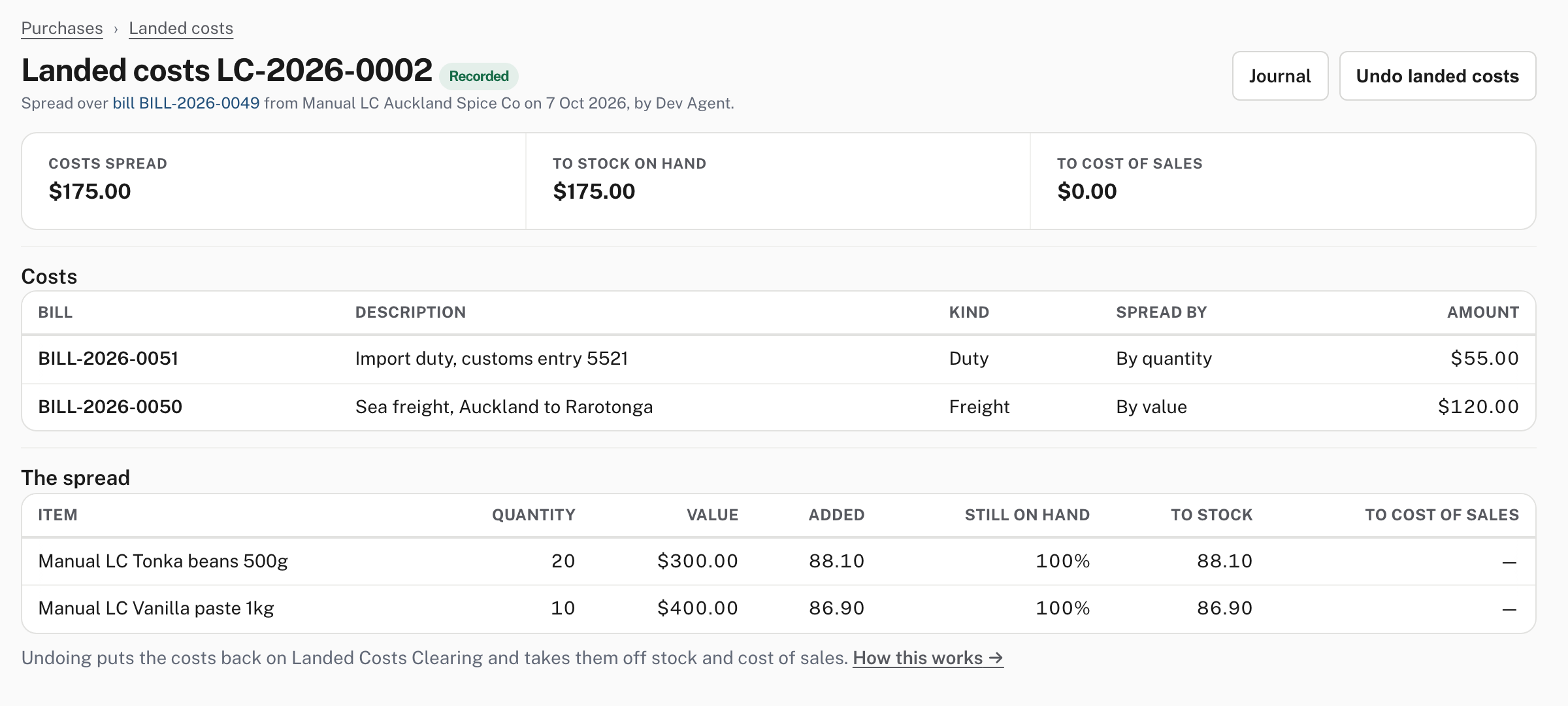Click the $300.00 value cell
Image resolution: width=1568 pixels, height=706 pixels.
click(x=697, y=561)
